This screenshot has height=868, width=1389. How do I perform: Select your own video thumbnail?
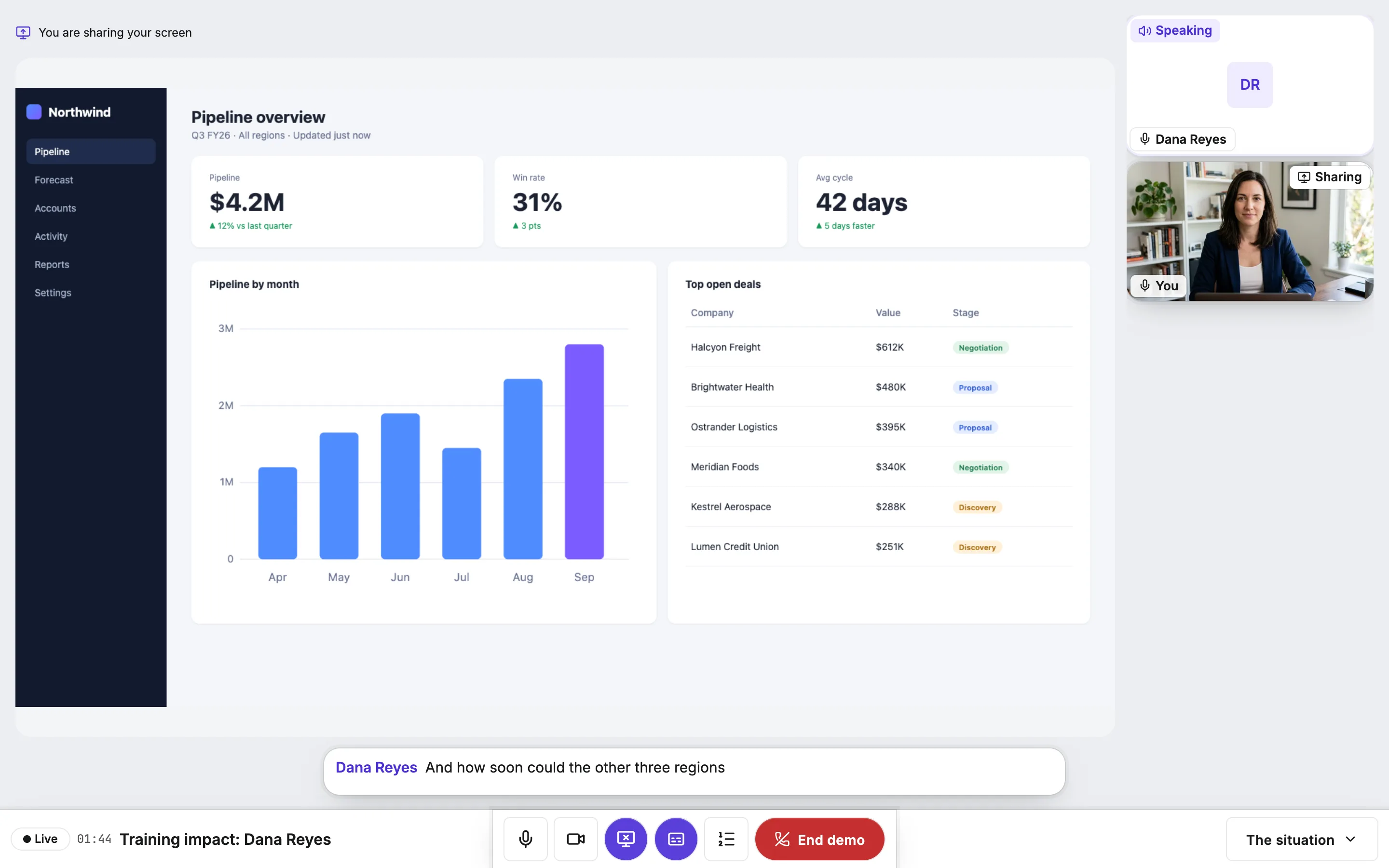pyautogui.click(x=1250, y=231)
